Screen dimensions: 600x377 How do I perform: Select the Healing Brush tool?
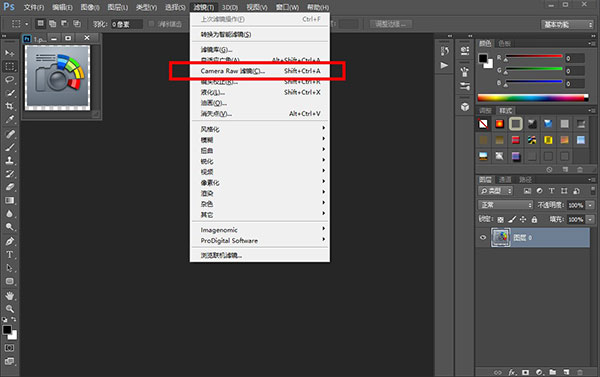(x=10, y=134)
